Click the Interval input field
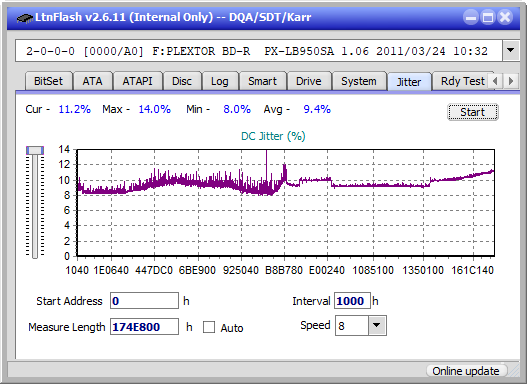 [352, 301]
